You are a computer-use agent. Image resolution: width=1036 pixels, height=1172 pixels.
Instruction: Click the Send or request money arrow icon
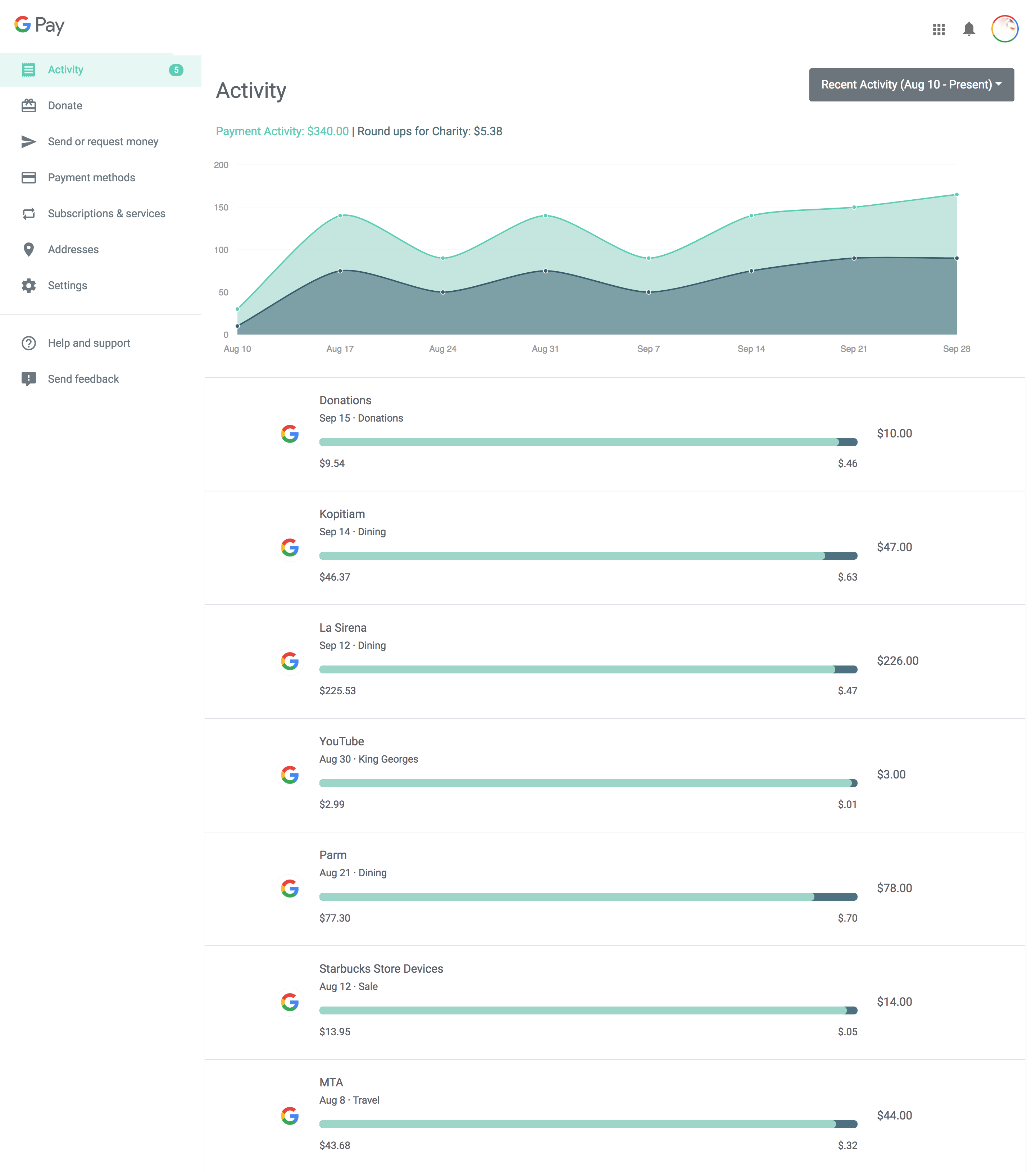(29, 142)
